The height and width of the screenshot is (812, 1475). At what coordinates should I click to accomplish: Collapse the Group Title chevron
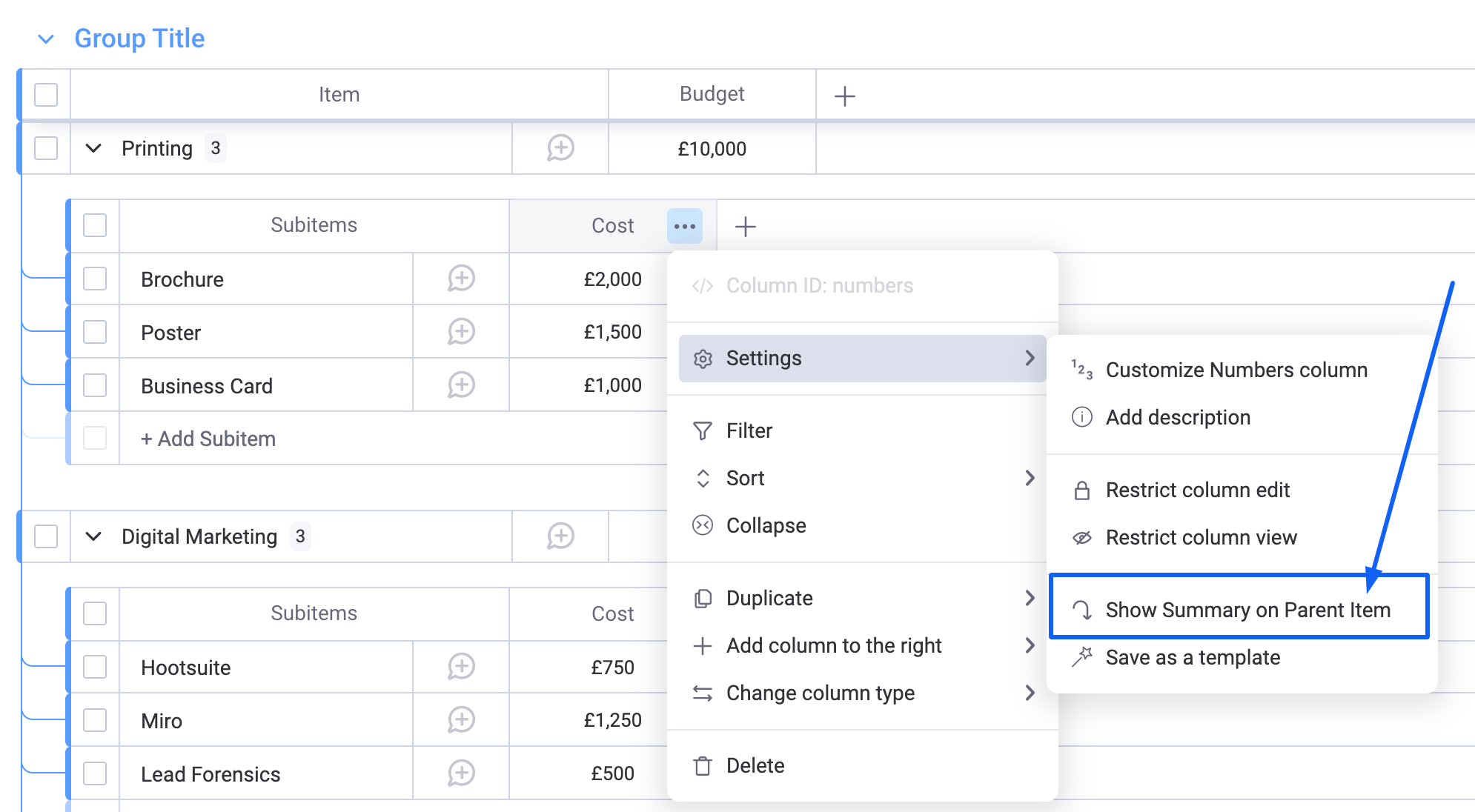(x=46, y=39)
